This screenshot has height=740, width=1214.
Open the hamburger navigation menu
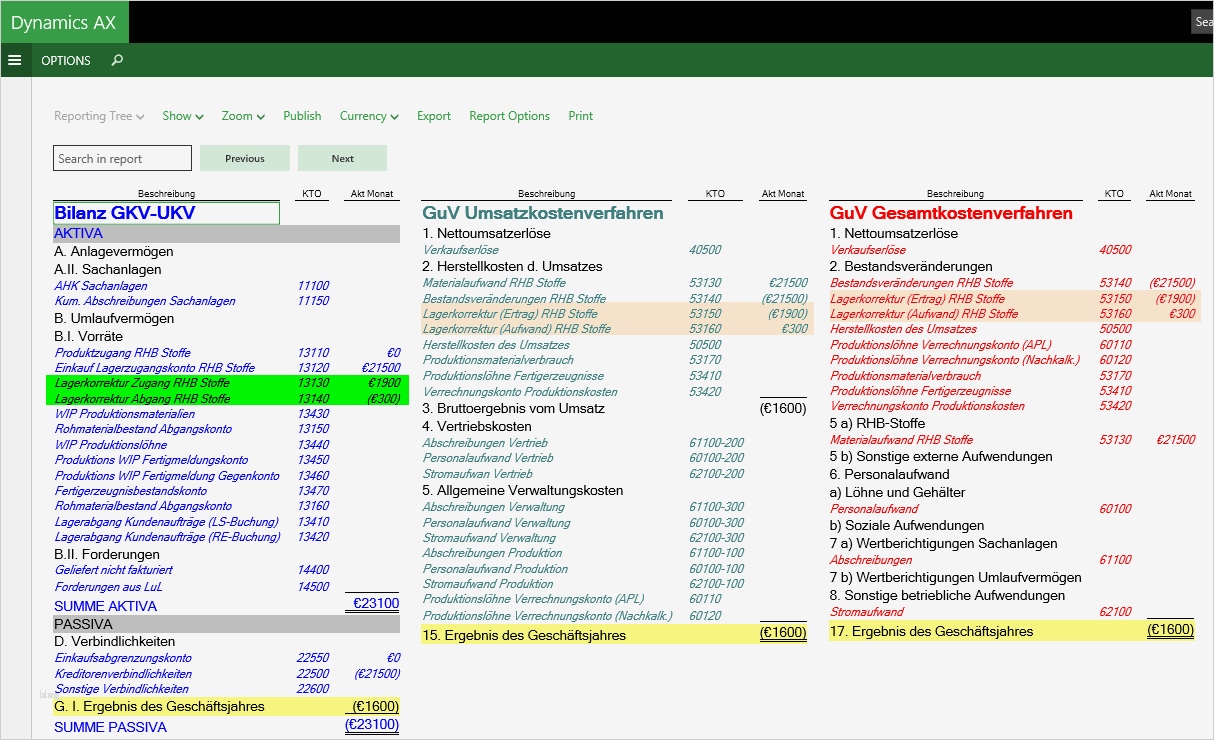pos(14,60)
